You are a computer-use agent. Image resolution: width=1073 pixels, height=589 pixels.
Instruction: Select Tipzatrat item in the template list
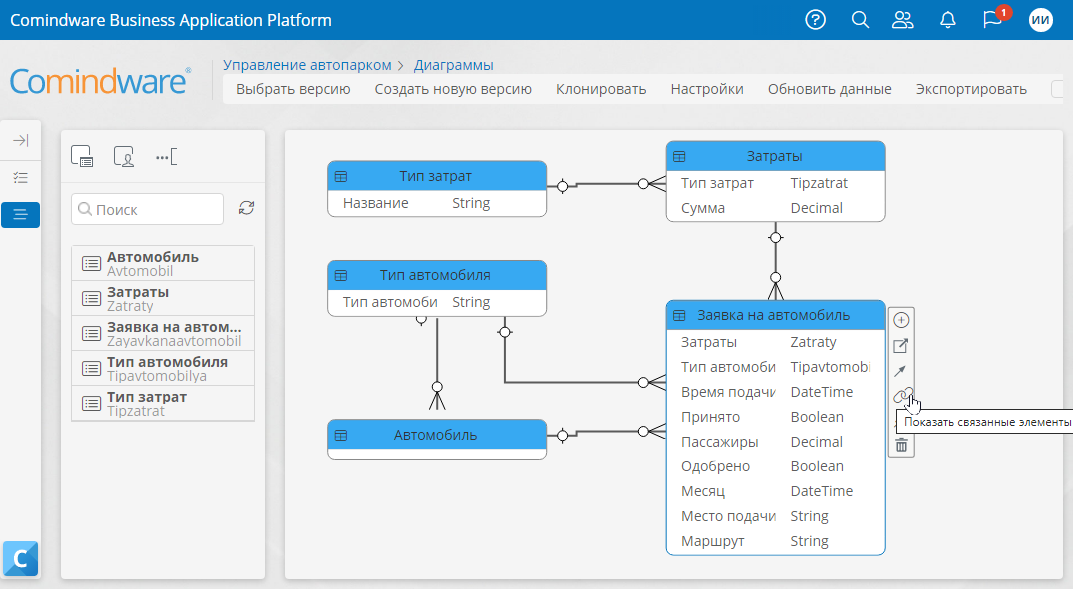tap(163, 403)
